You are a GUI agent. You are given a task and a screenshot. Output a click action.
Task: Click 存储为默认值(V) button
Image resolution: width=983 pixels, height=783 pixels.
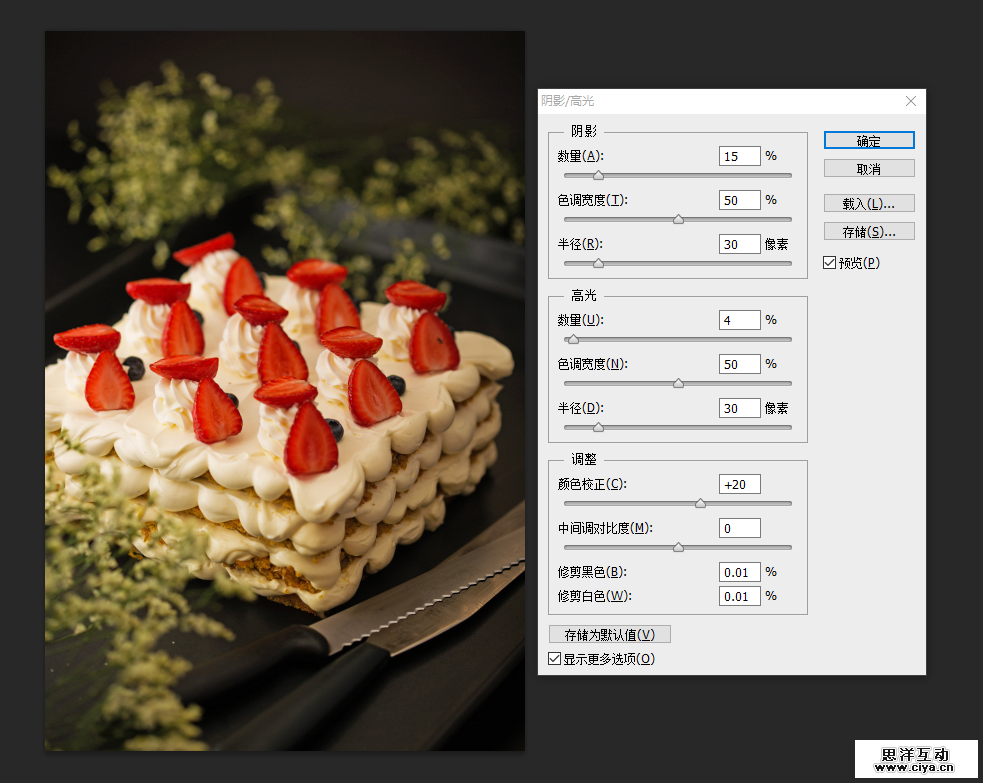click(609, 635)
